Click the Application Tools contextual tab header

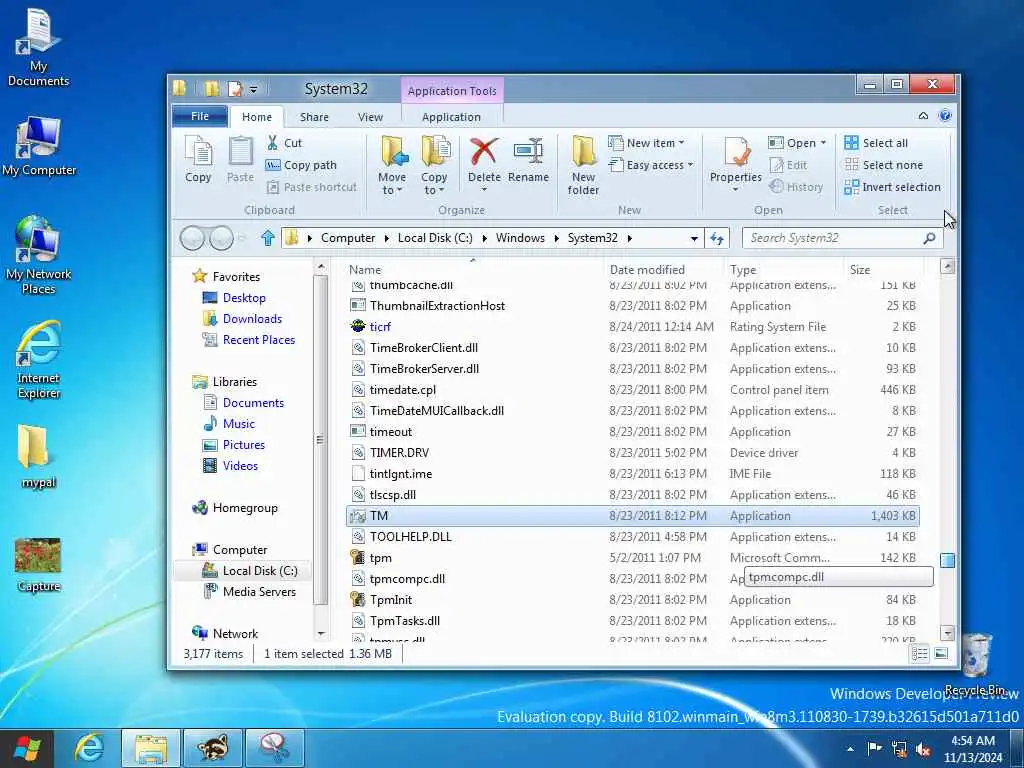click(x=452, y=91)
